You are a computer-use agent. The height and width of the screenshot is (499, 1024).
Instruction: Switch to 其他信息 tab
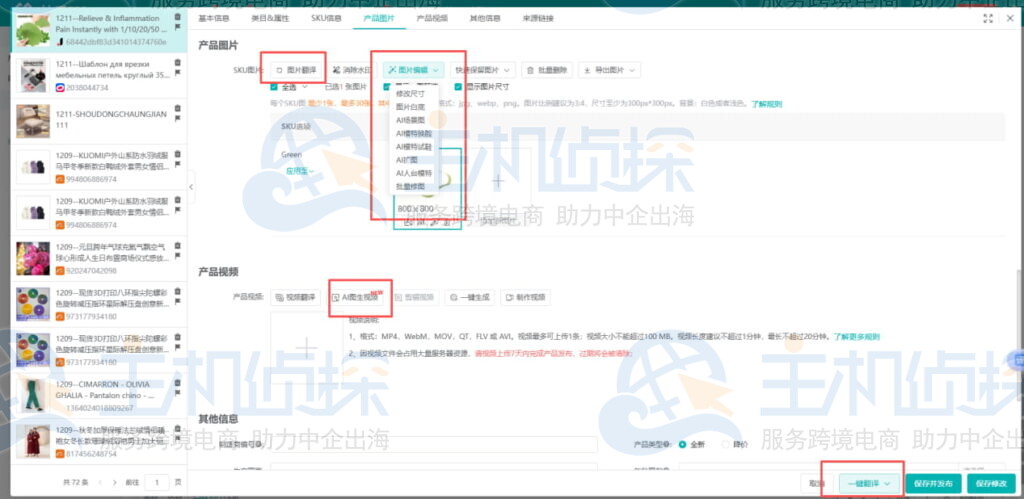(x=485, y=18)
